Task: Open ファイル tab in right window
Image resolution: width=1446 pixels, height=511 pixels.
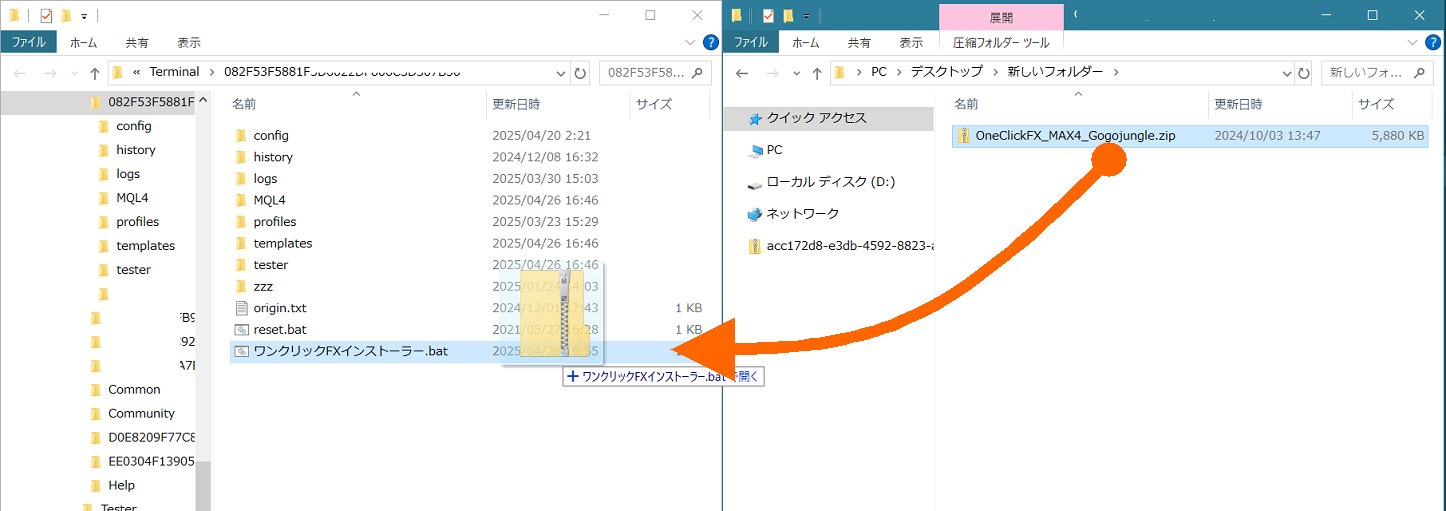Action: (750, 42)
